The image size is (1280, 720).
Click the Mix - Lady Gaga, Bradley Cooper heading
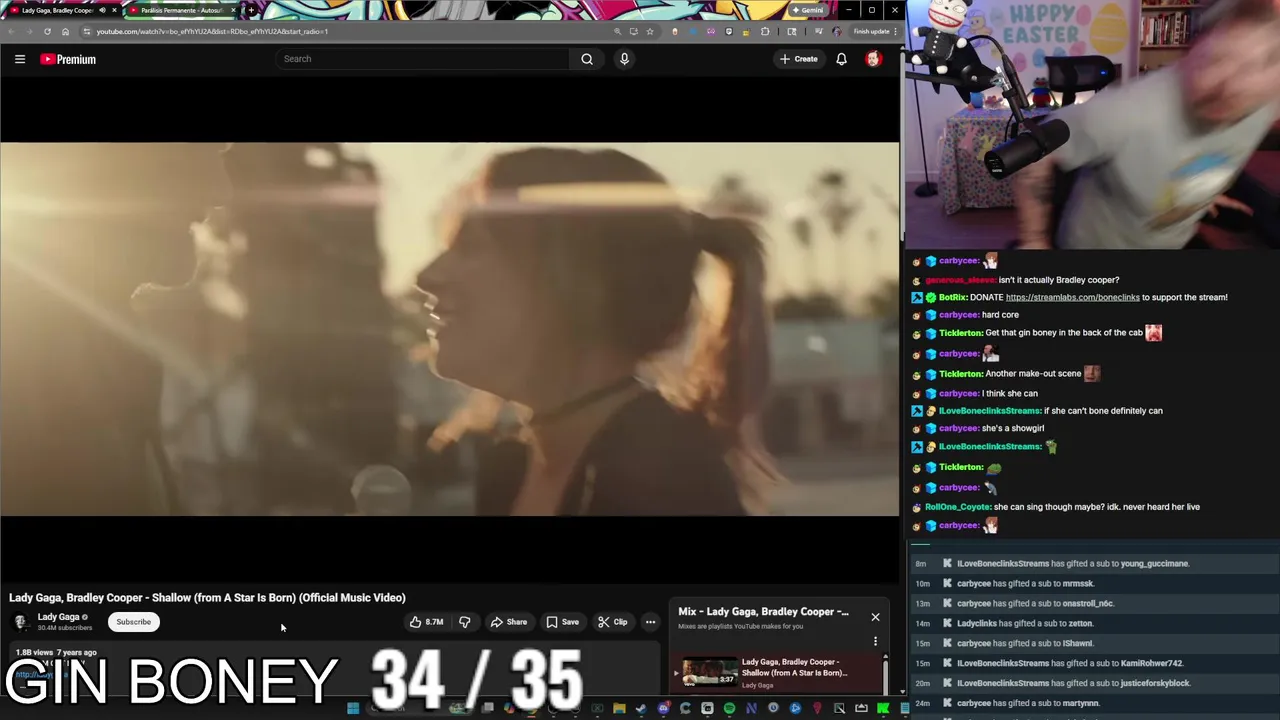point(763,611)
